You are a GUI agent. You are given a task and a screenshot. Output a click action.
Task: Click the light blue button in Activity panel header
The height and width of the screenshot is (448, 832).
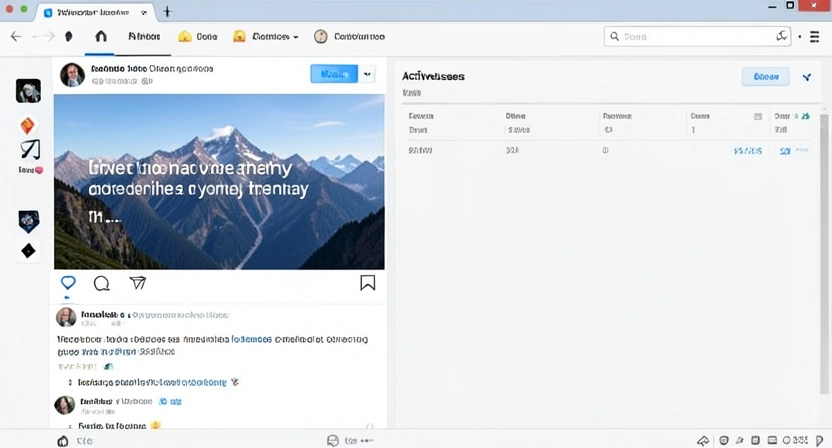click(766, 77)
